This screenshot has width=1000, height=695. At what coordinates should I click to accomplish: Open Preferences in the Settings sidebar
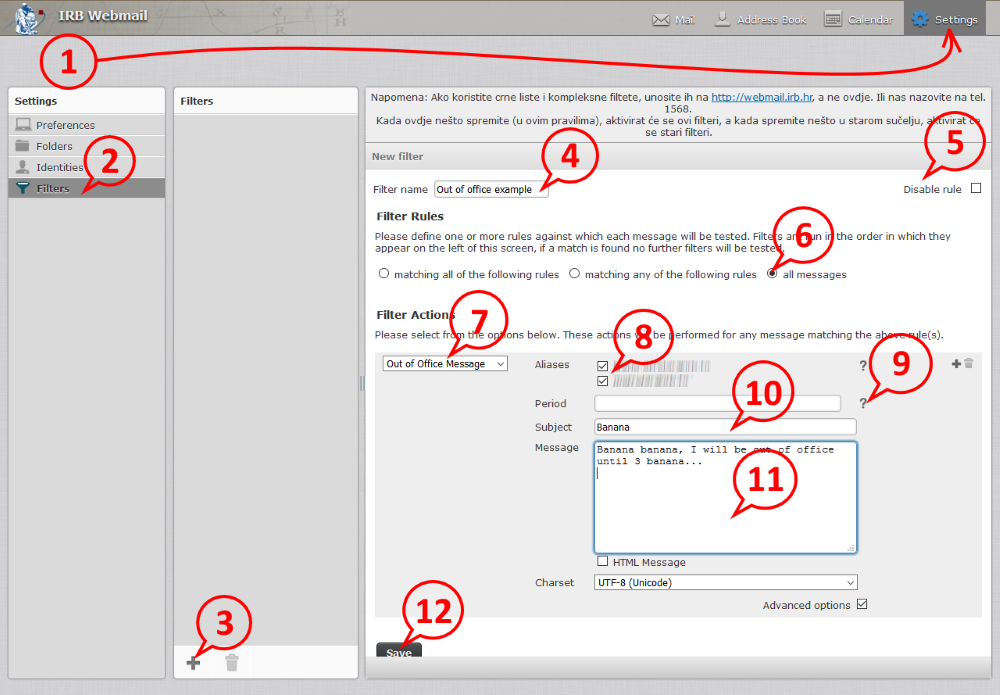(x=65, y=125)
